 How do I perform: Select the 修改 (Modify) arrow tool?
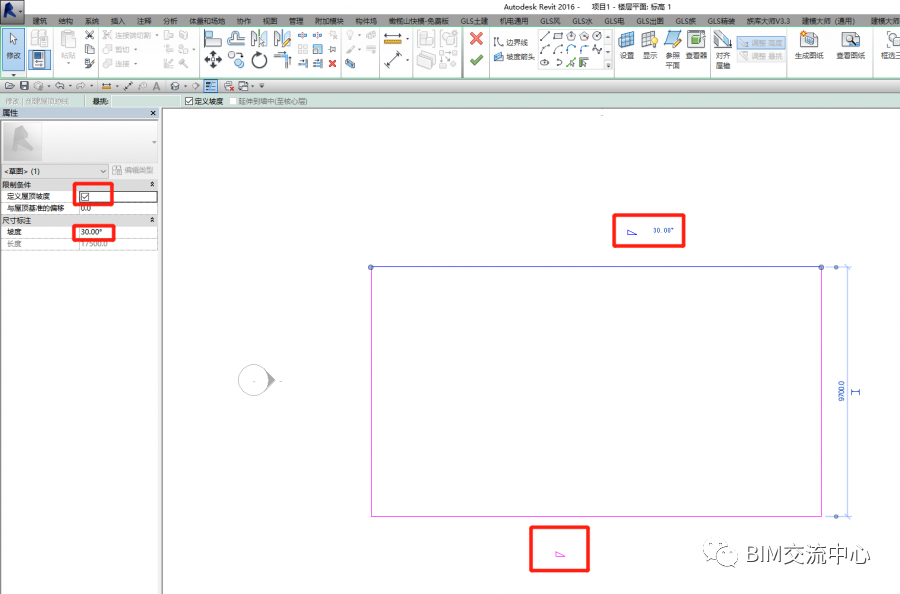pyautogui.click(x=13, y=48)
